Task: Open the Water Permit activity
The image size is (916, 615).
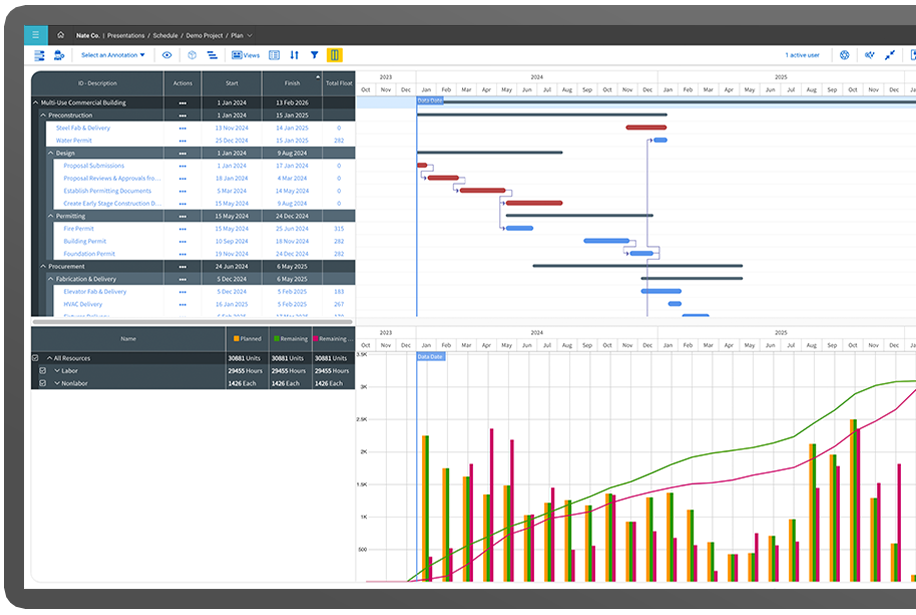Action: 74,141
